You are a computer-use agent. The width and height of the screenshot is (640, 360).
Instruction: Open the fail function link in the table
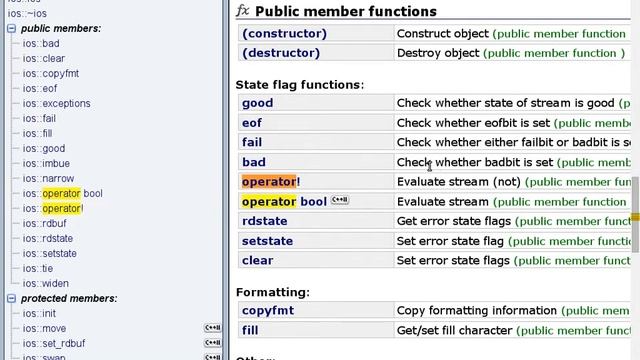pyautogui.click(x=252, y=142)
